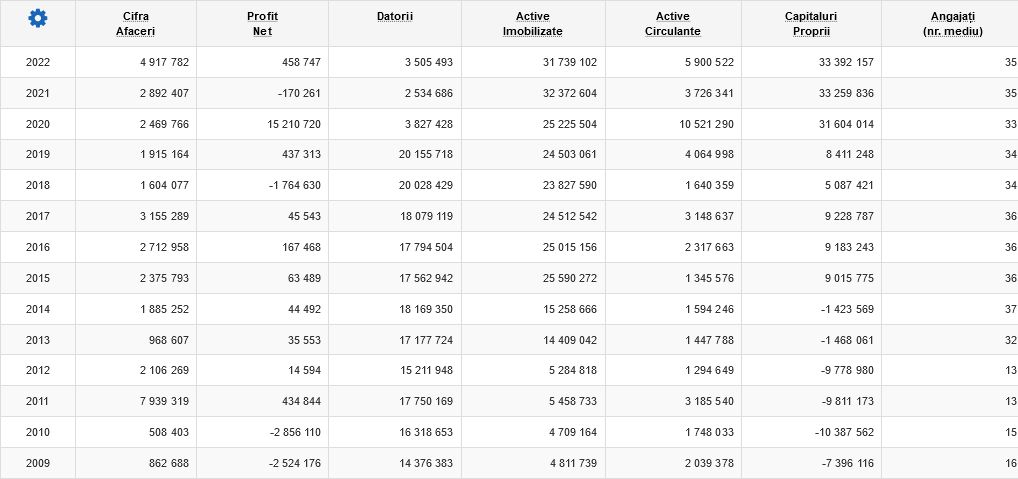This screenshot has width=1018, height=479.
Task: Select the 2015 turnover value 2 375 793
Action: coord(164,278)
